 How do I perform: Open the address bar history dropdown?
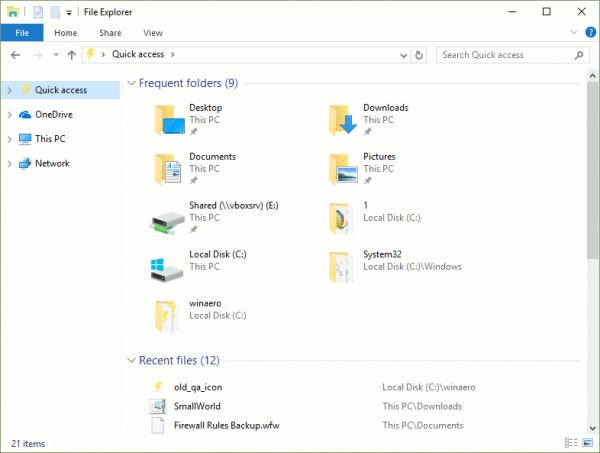pos(403,55)
